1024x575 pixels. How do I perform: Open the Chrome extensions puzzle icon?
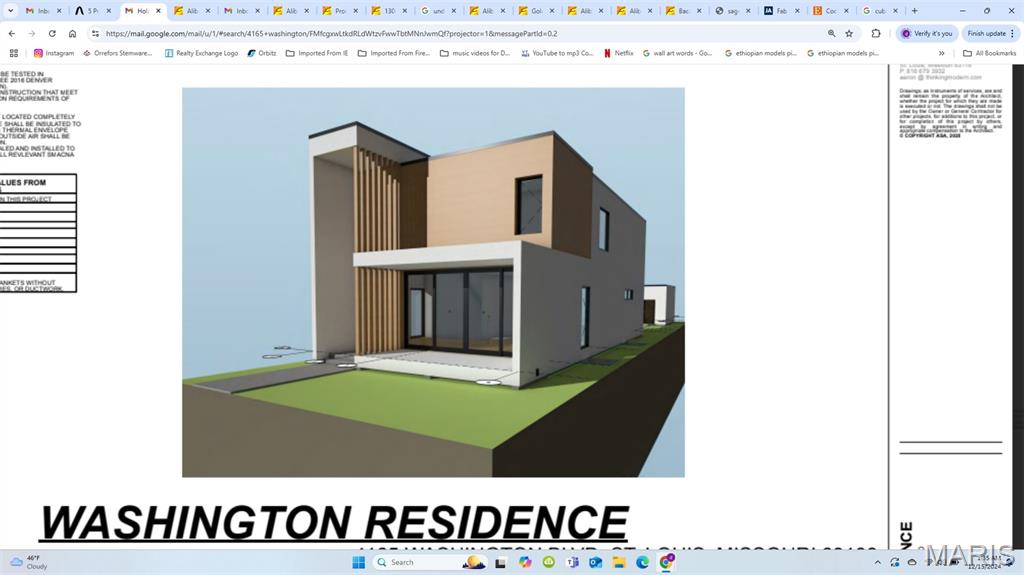click(876, 33)
